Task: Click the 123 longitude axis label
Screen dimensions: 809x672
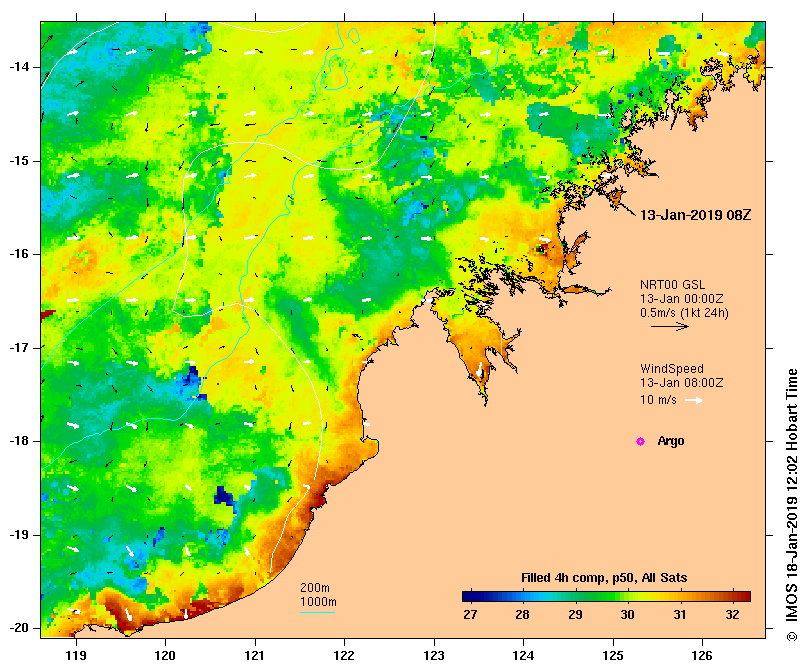Action: click(434, 655)
